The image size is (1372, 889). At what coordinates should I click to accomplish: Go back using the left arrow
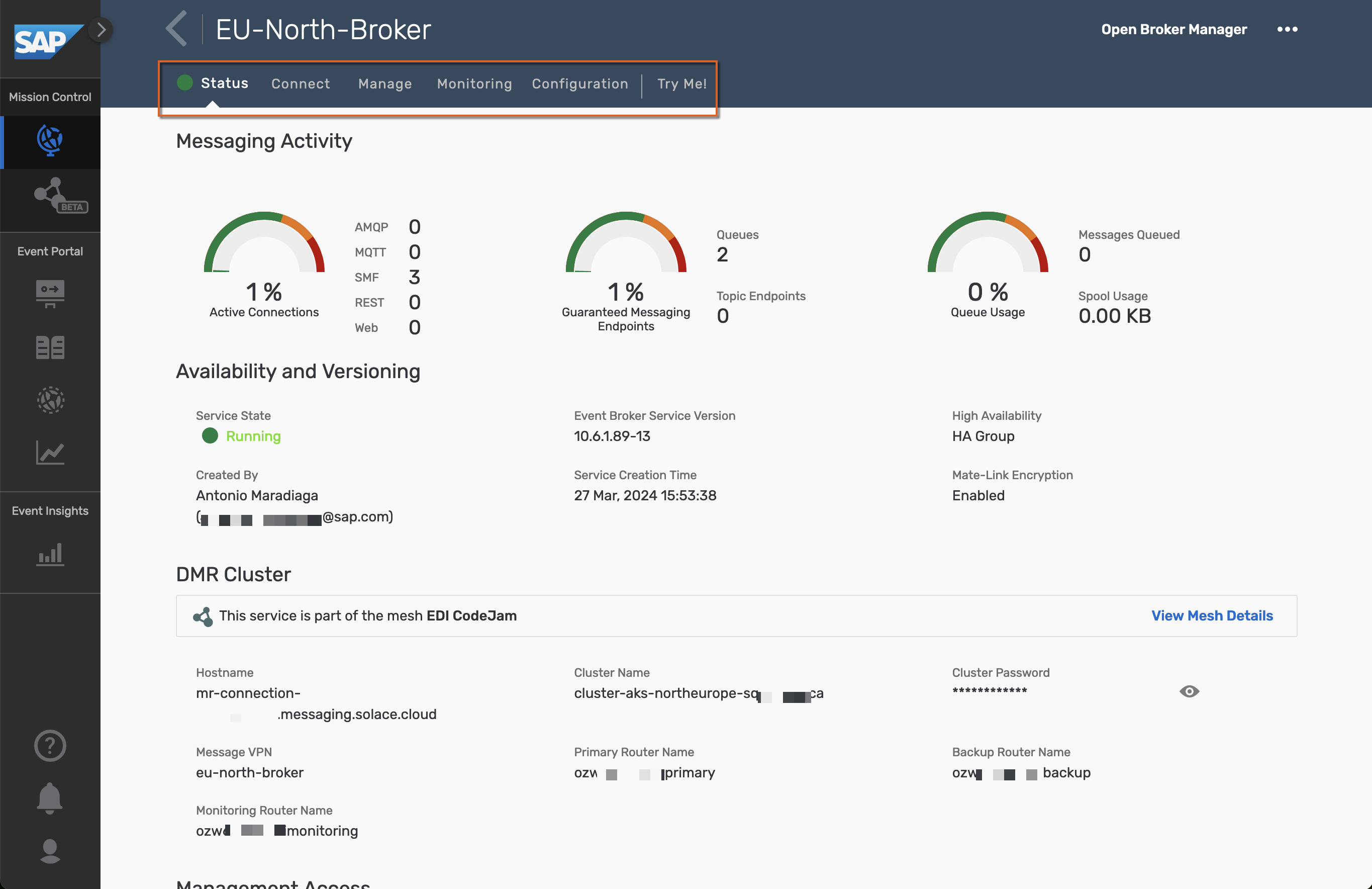coord(177,28)
